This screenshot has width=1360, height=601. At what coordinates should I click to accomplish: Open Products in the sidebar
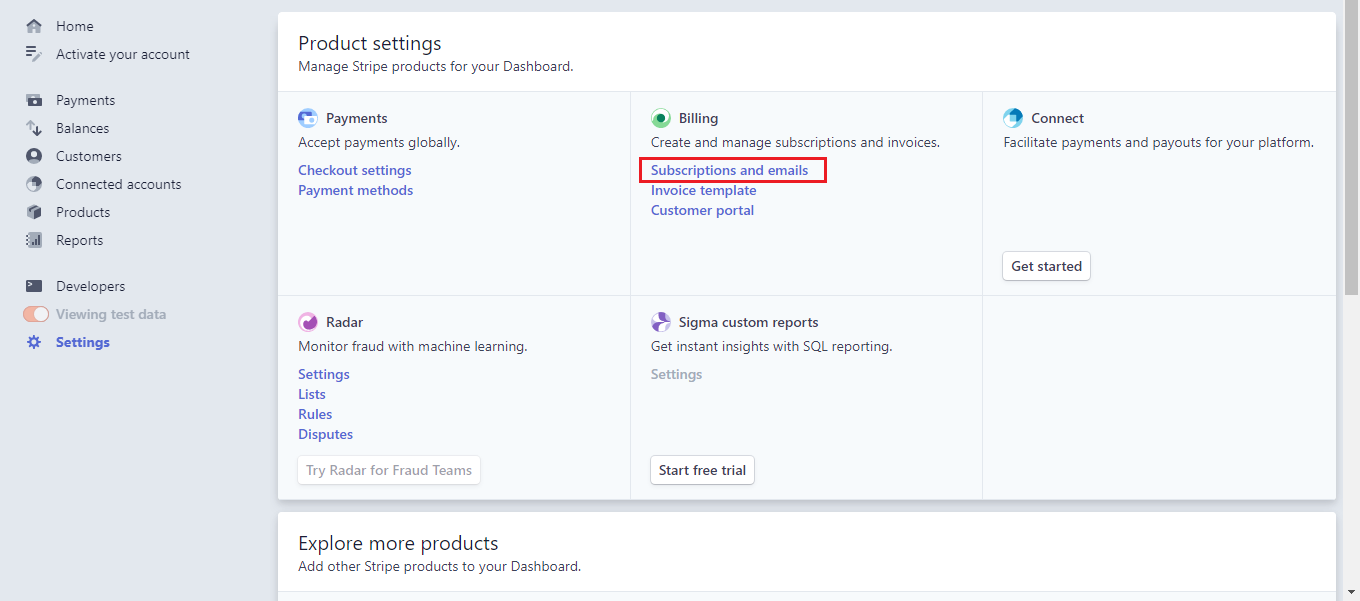tap(83, 212)
